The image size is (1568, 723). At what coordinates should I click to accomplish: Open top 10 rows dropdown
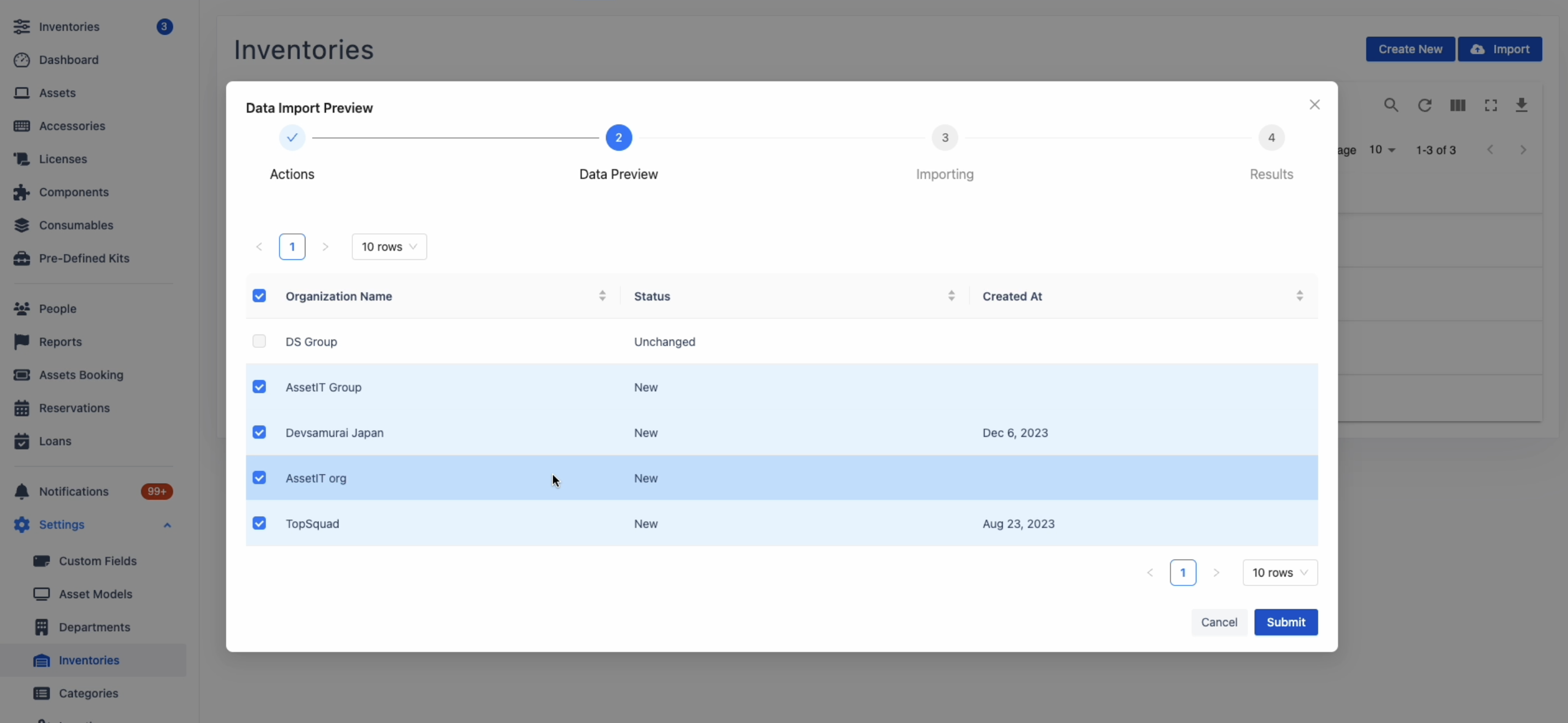[389, 247]
